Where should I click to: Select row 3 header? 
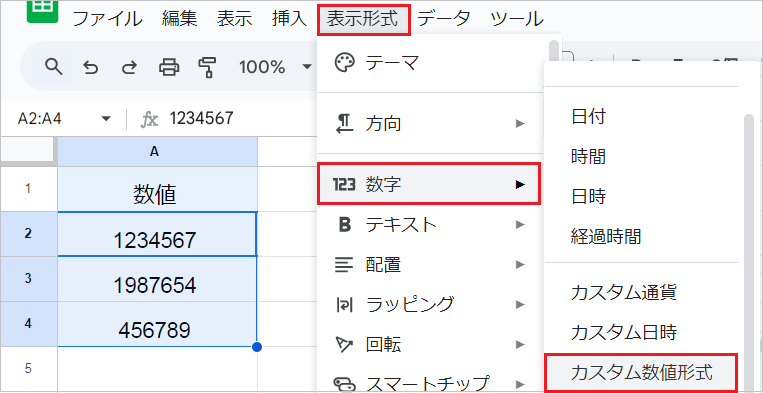29,279
